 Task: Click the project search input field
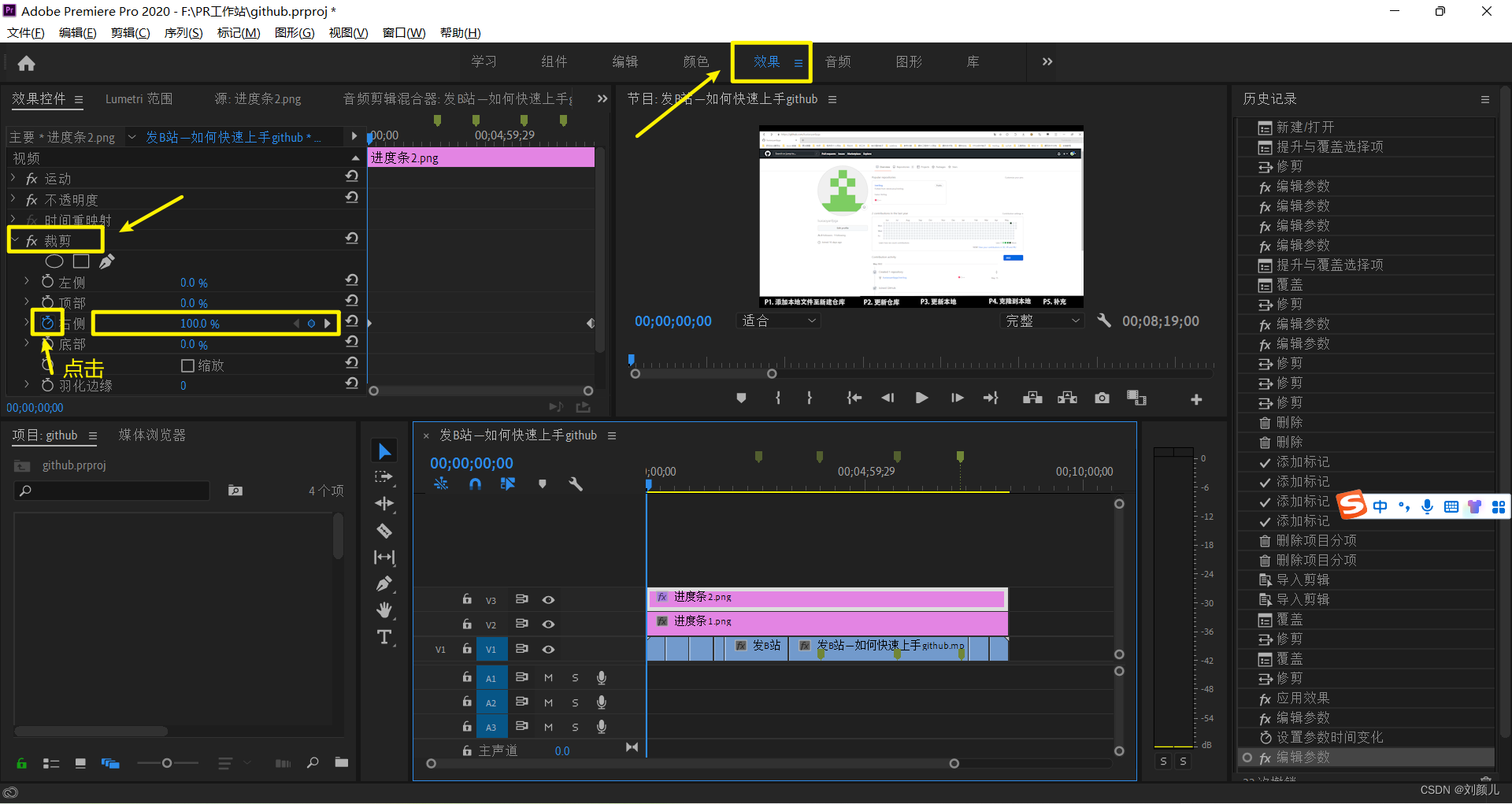(x=113, y=491)
